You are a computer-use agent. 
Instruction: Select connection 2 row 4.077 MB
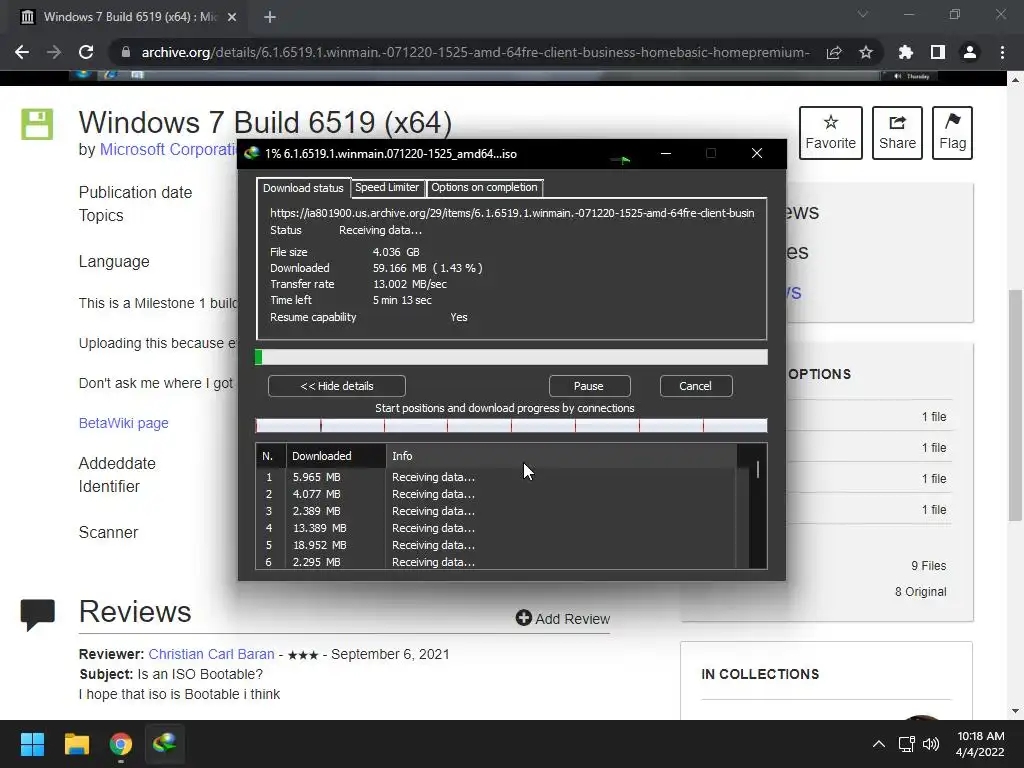pyautogui.click(x=496, y=494)
